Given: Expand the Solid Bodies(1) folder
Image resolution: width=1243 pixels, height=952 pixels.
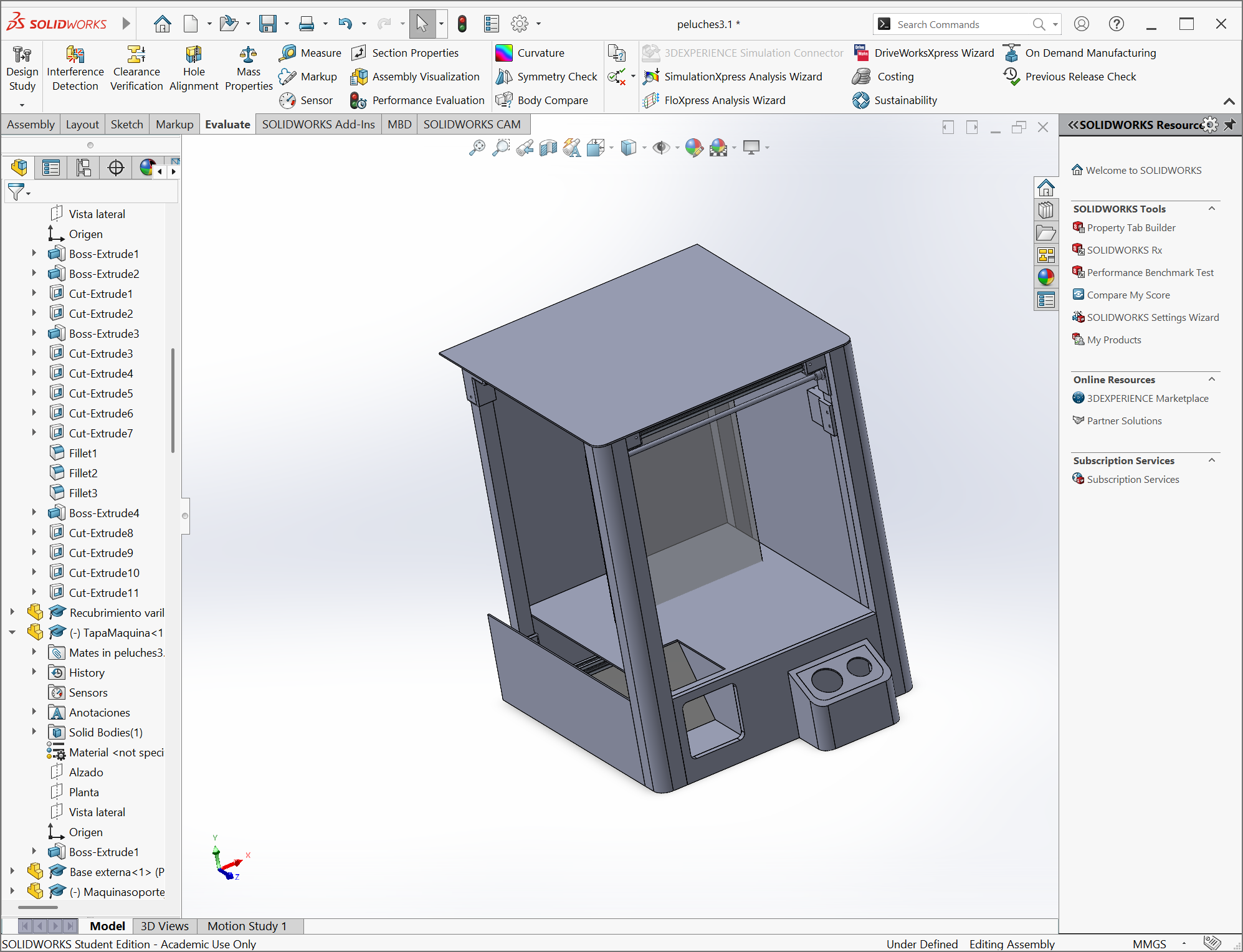Looking at the screenshot, I should pyautogui.click(x=34, y=732).
